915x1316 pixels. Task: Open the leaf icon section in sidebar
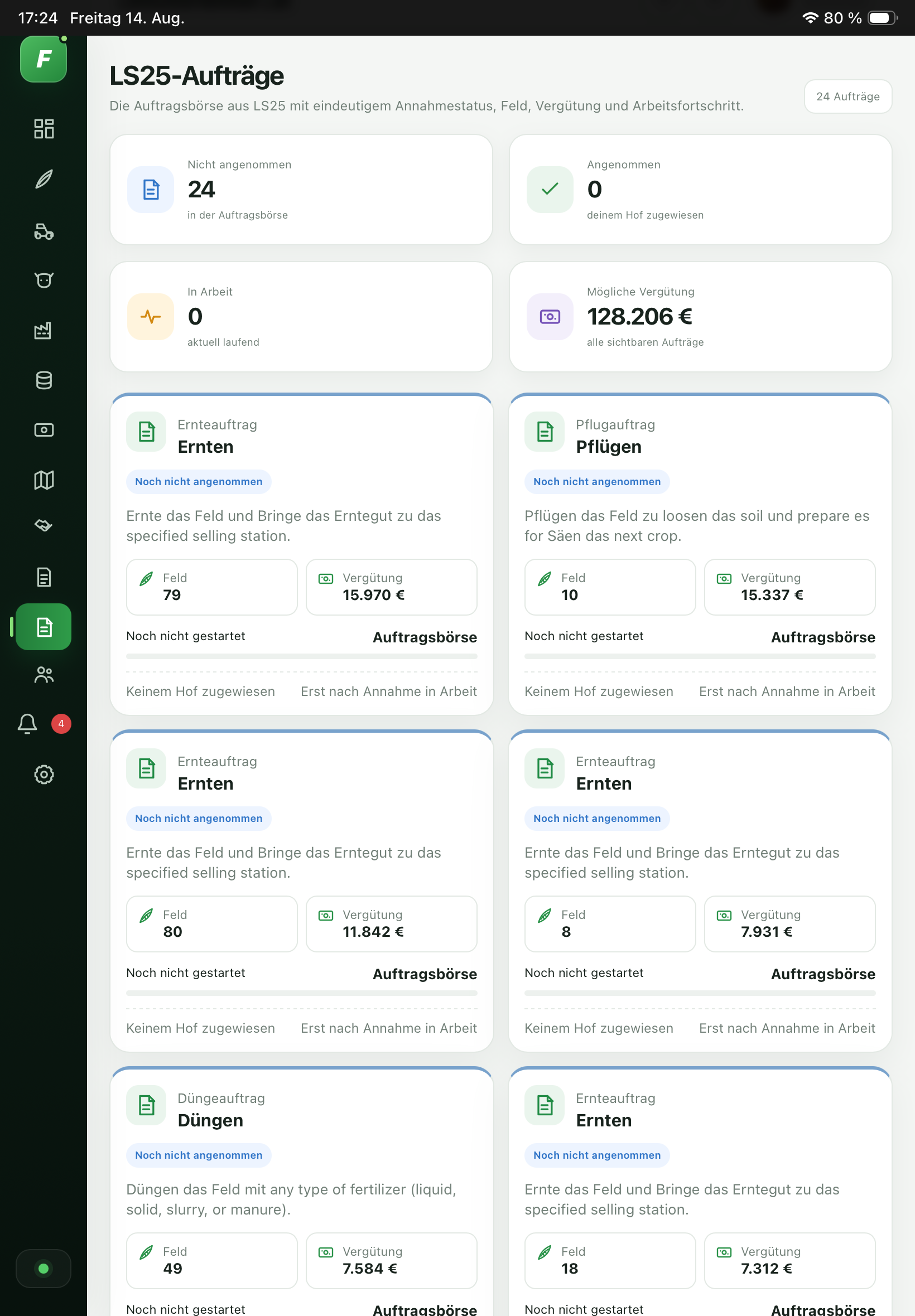[x=44, y=180]
